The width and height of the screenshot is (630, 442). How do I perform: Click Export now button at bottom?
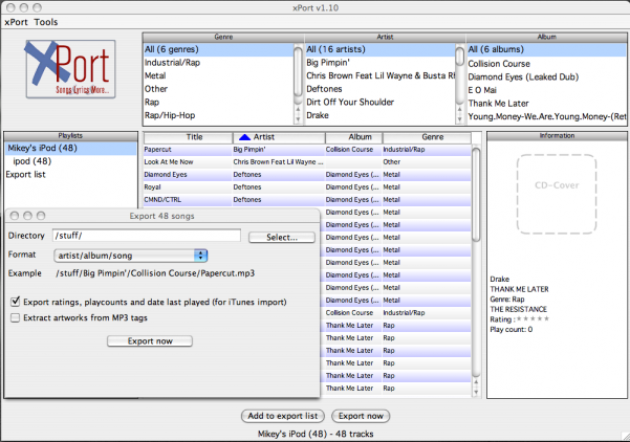(x=360, y=416)
